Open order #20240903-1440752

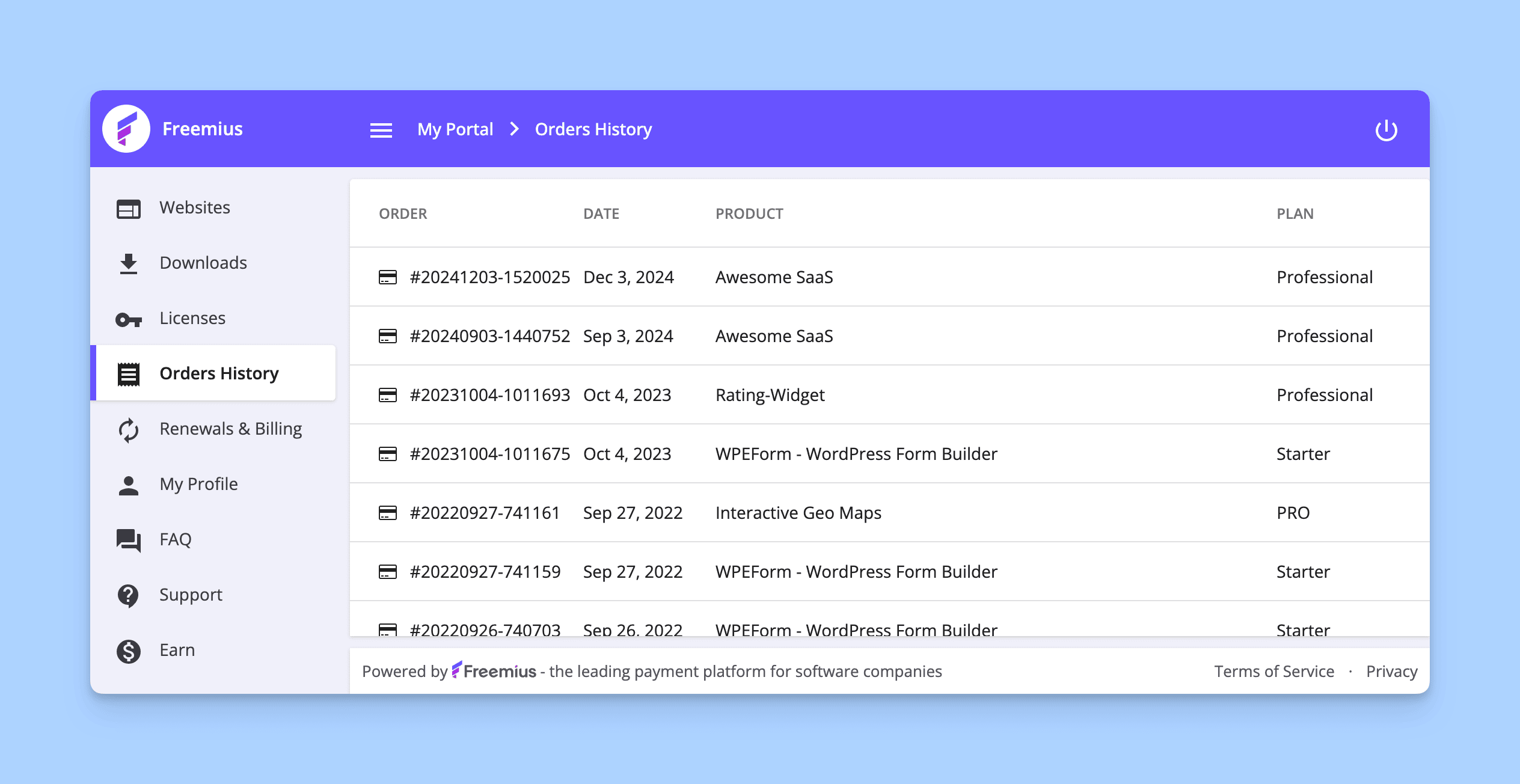click(489, 336)
